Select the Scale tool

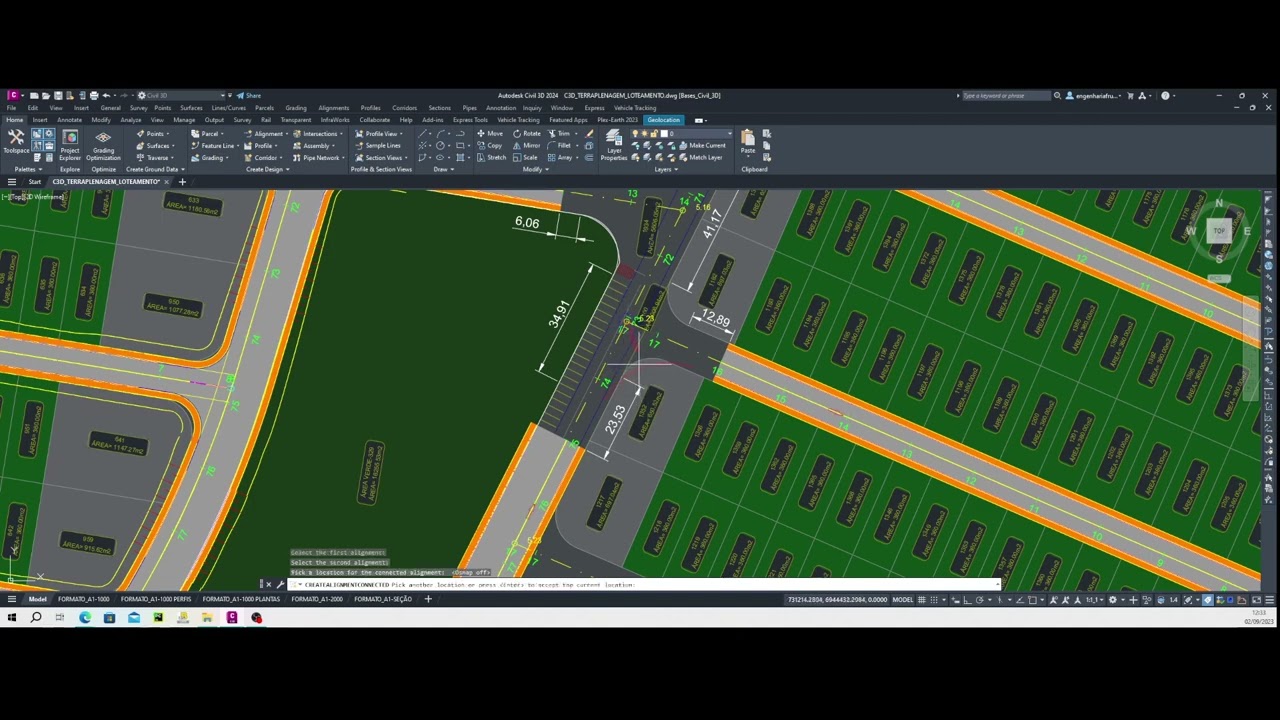tap(525, 157)
